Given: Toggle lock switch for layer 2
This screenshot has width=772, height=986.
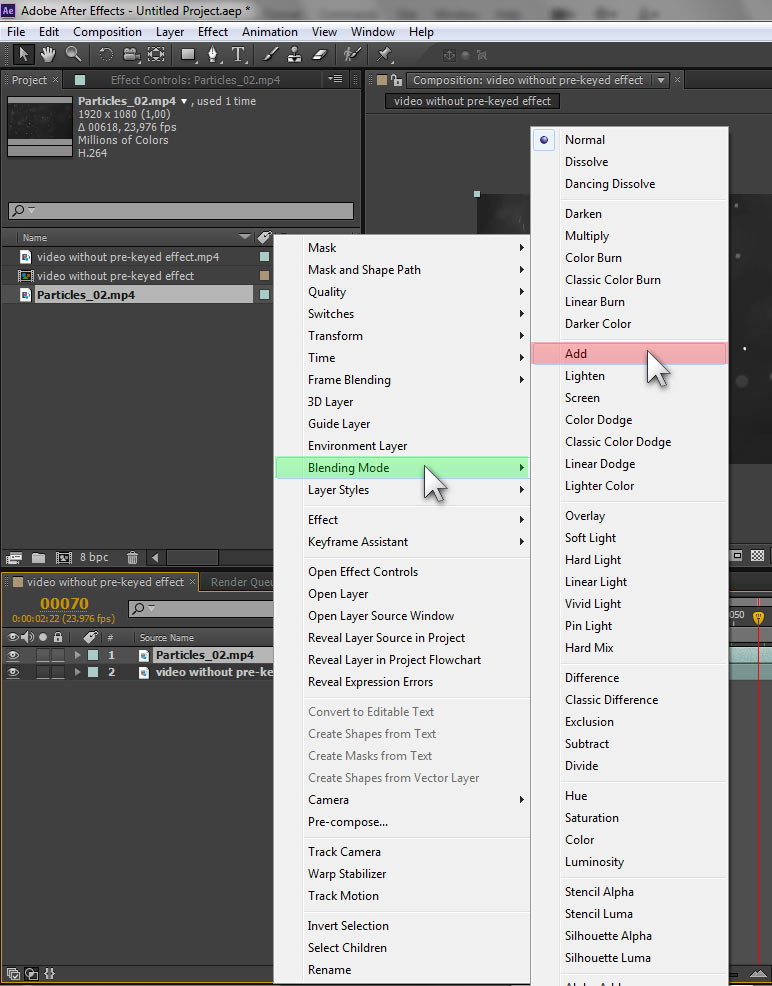Looking at the screenshot, I should (x=58, y=672).
